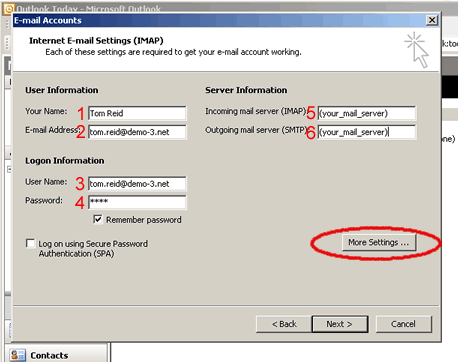Screen dimensions: 458x362
Task: Click the Contacts icon in navigation pane
Action: (x=17, y=355)
